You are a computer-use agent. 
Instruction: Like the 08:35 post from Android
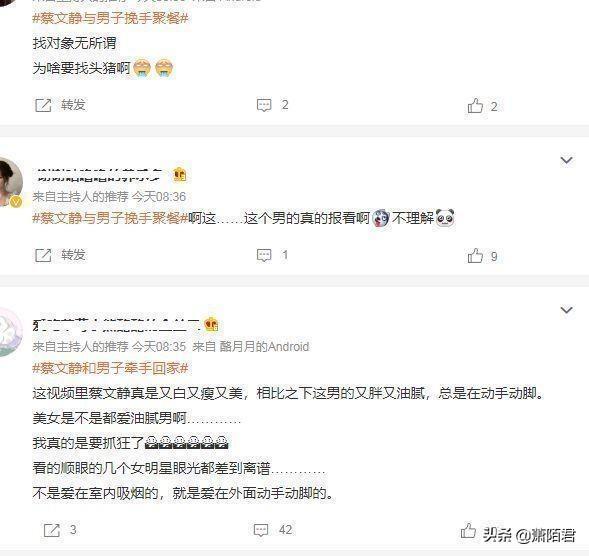[468, 531]
